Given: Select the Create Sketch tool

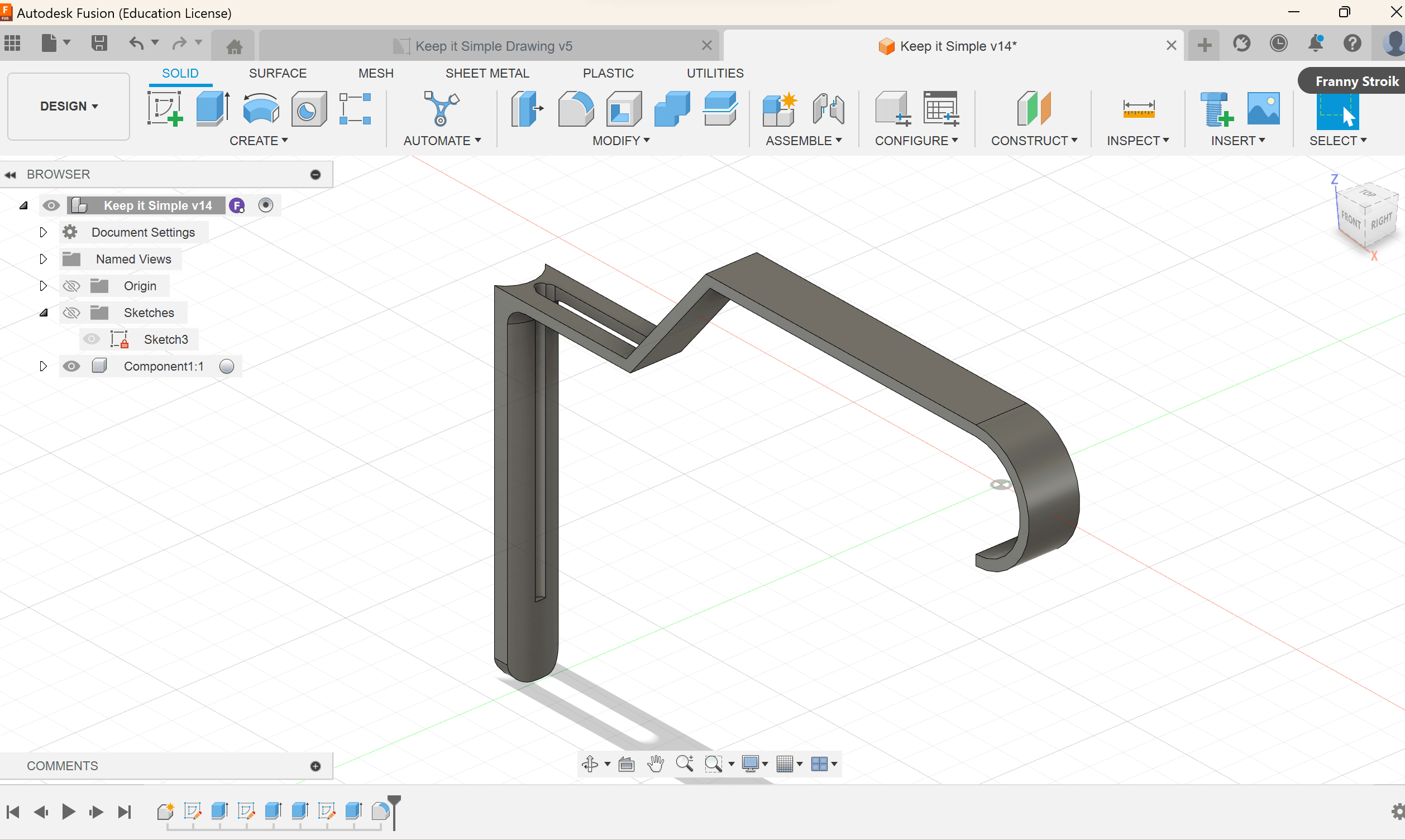Looking at the screenshot, I should (x=165, y=109).
